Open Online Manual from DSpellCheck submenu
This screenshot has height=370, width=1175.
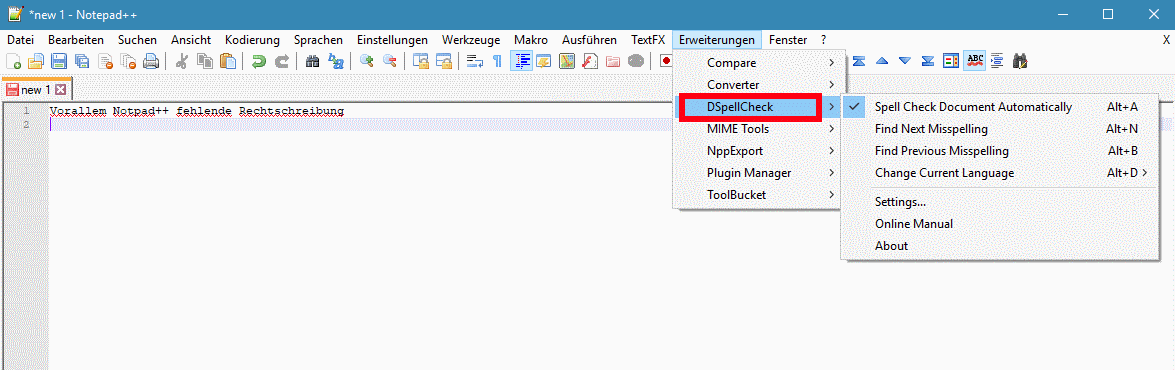[1000, 224]
